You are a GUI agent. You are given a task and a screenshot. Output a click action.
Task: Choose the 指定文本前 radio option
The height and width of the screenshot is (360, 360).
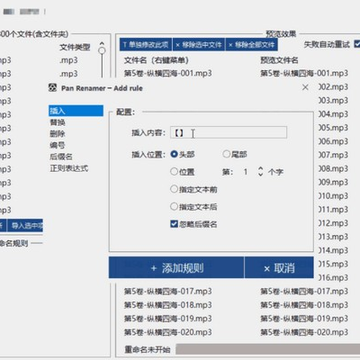pos(194,189)
